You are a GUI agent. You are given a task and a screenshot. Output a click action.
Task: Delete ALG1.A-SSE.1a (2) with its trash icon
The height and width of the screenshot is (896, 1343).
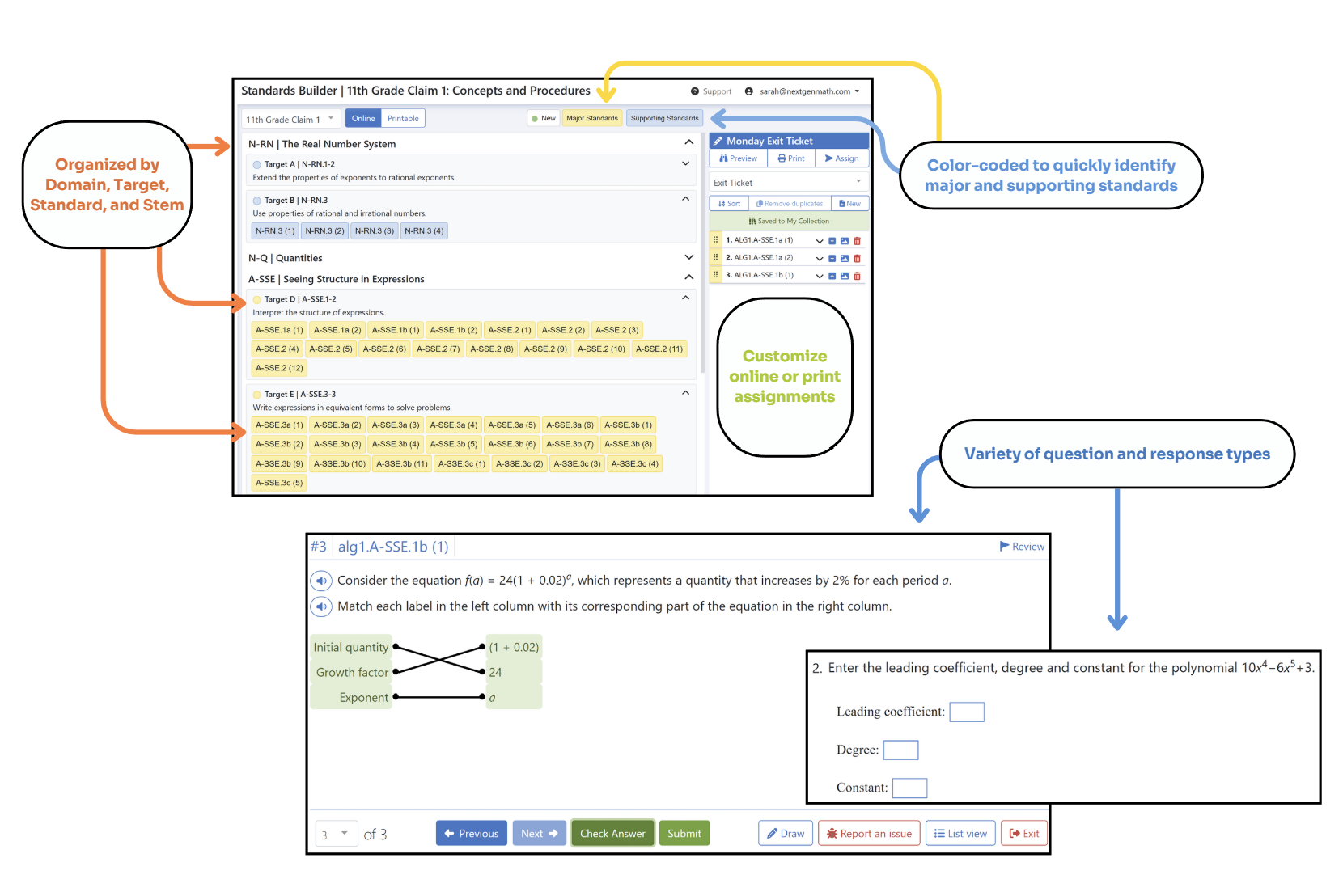pyautogui.click(x=858, y=259)
